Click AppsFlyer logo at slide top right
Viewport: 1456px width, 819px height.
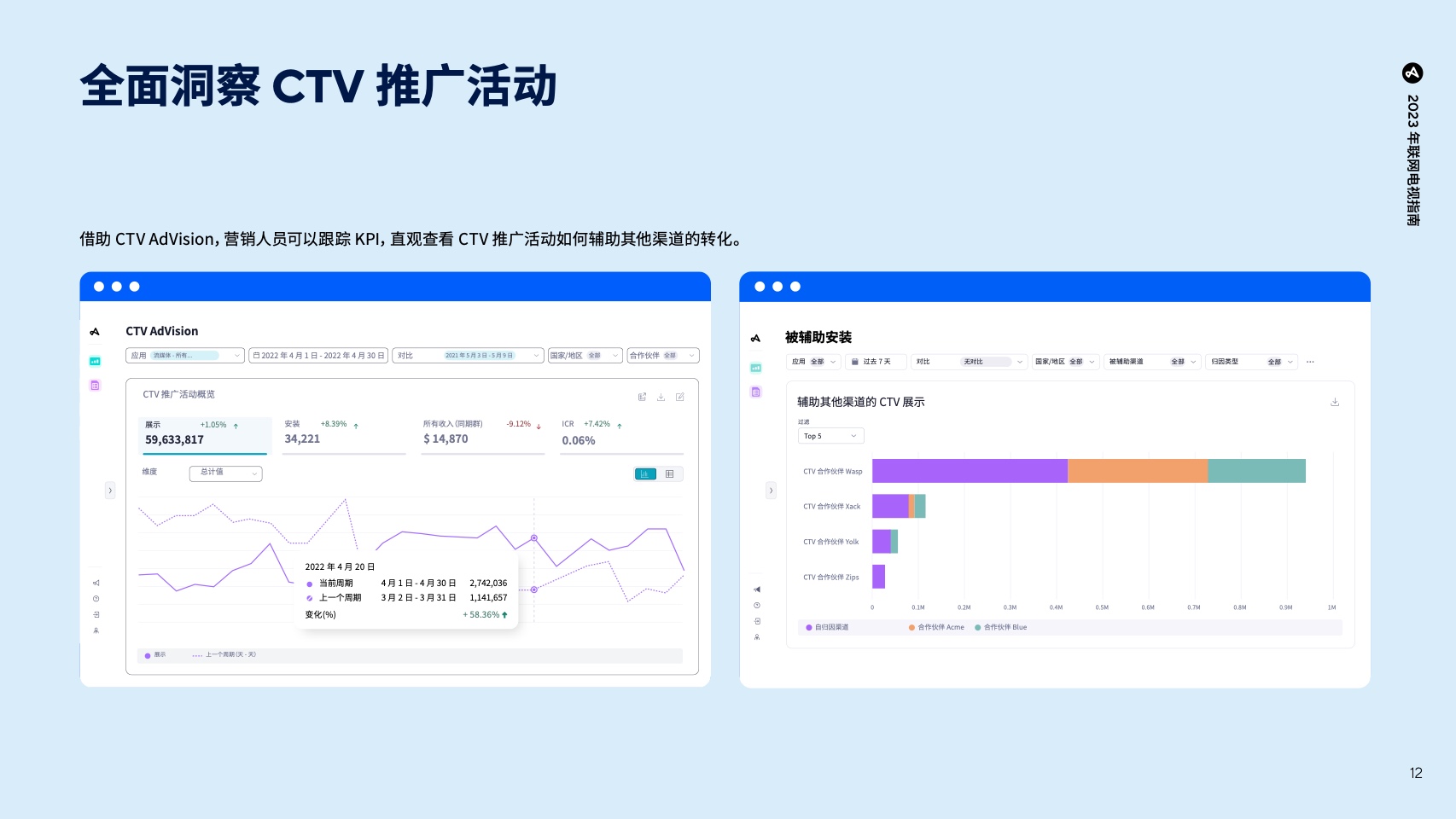click(x=1412, y=73)
